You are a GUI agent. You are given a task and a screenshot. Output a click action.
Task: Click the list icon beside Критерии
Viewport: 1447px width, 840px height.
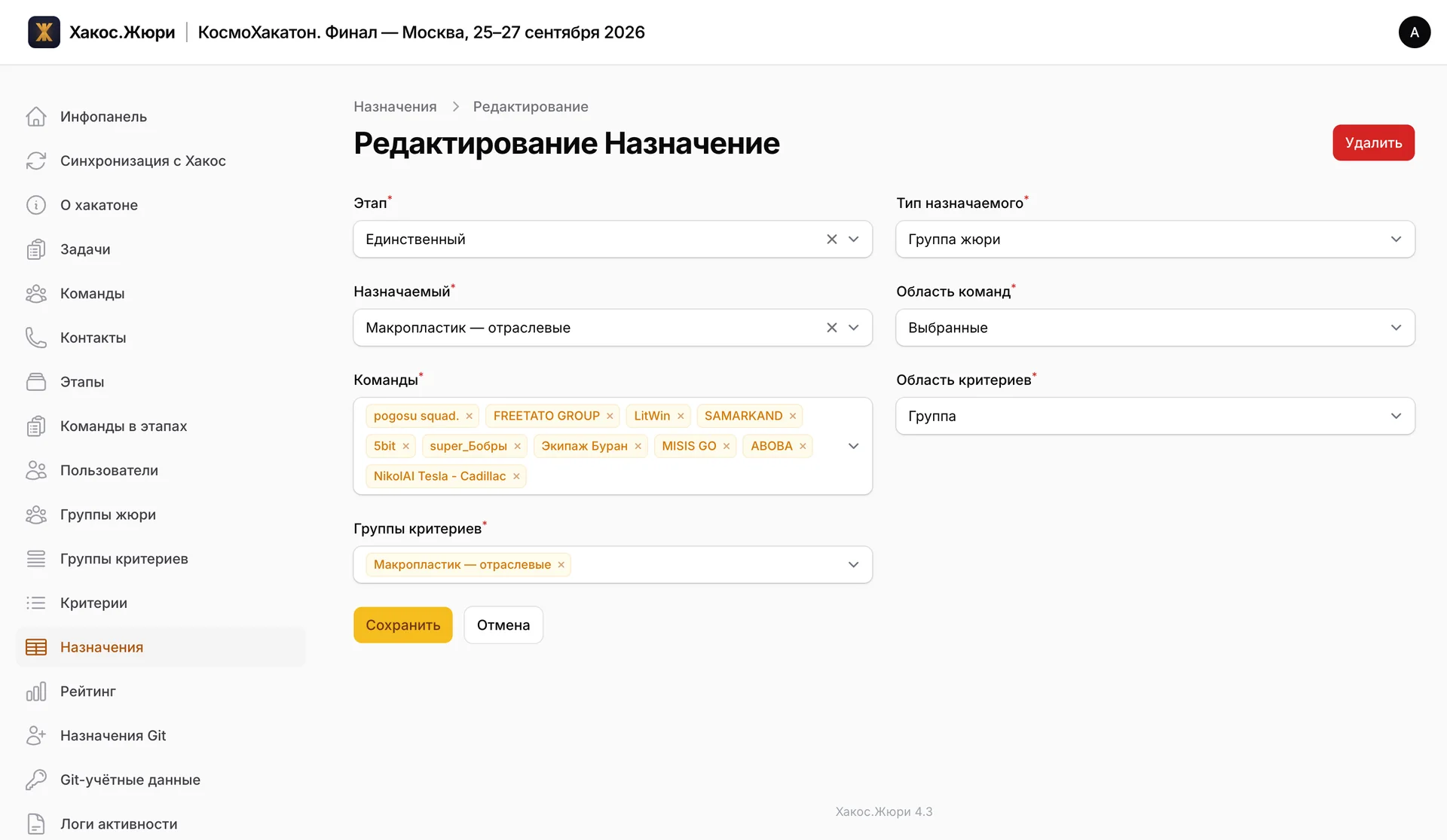[36, 603]
